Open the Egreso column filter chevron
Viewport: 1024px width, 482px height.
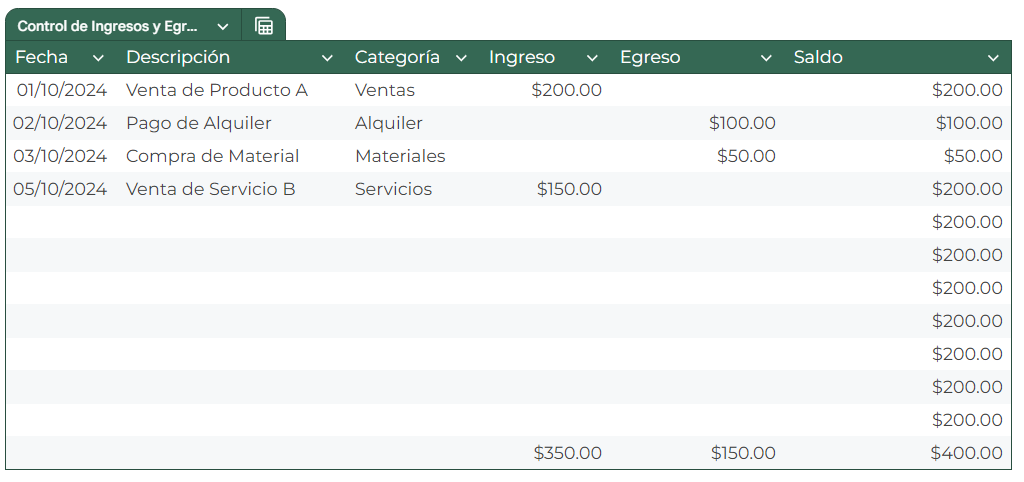point(766,58)
